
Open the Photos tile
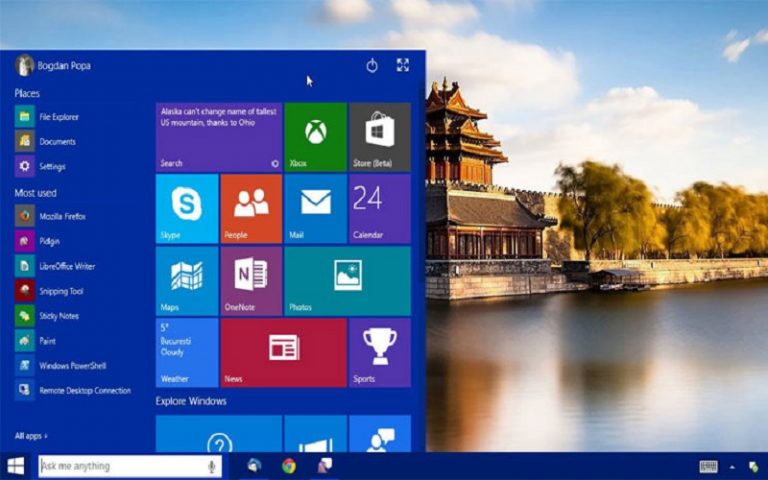[348, 281]
